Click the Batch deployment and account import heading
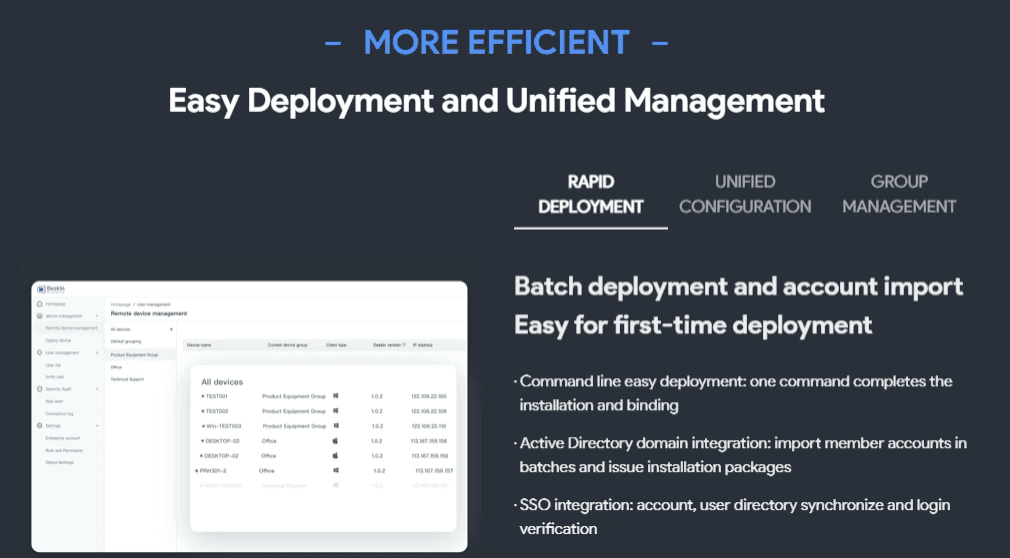 click(x=739, y=286)
